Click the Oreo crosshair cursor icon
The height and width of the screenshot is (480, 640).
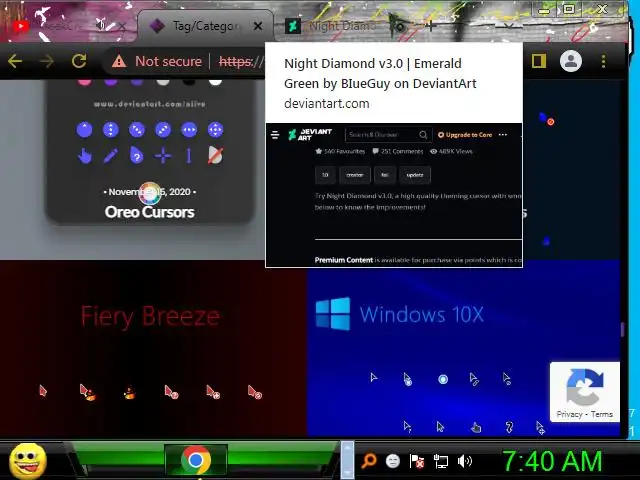click(163, 156)
